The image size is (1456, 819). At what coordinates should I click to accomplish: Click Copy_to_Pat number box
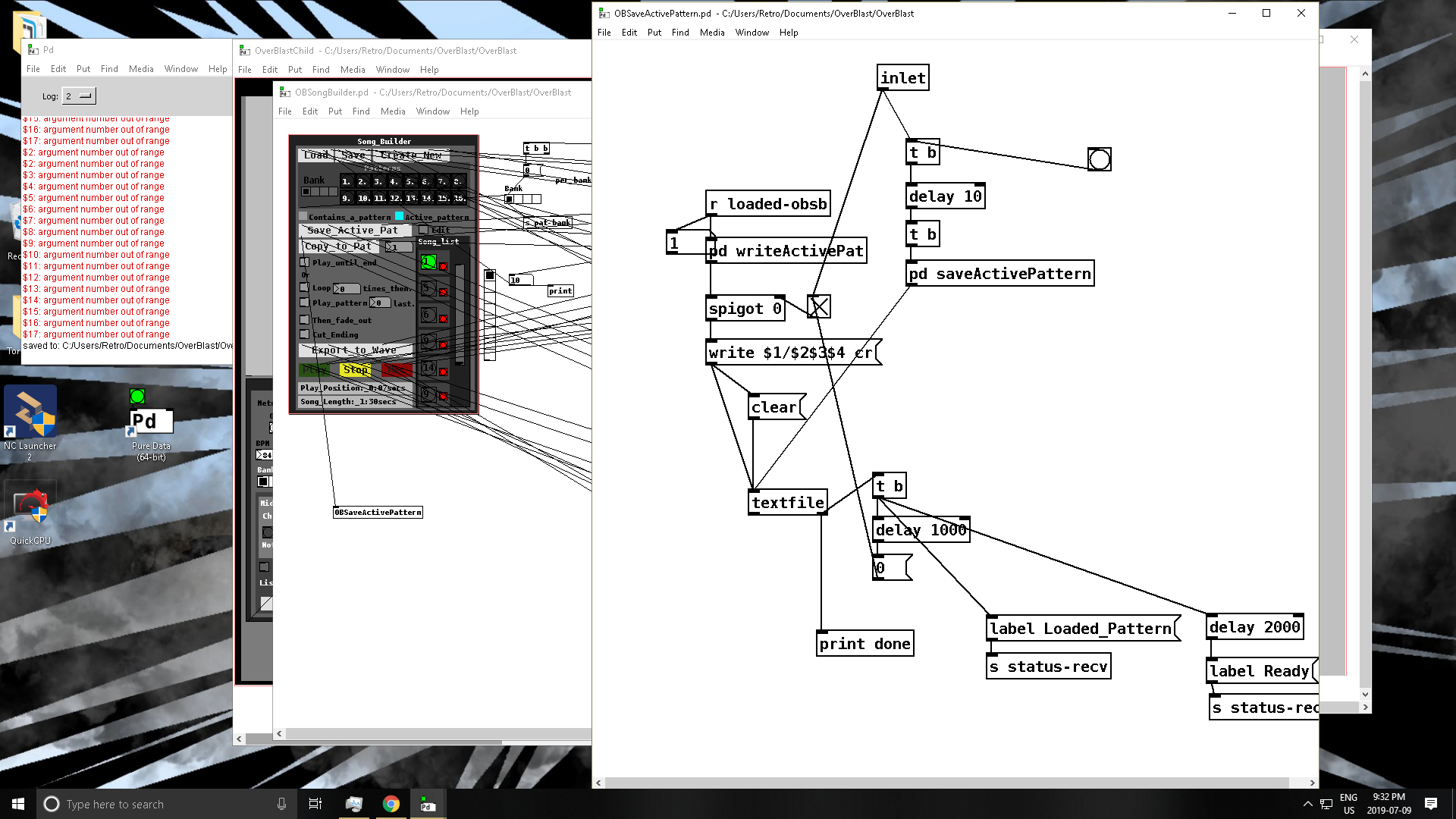coord(398,247)
